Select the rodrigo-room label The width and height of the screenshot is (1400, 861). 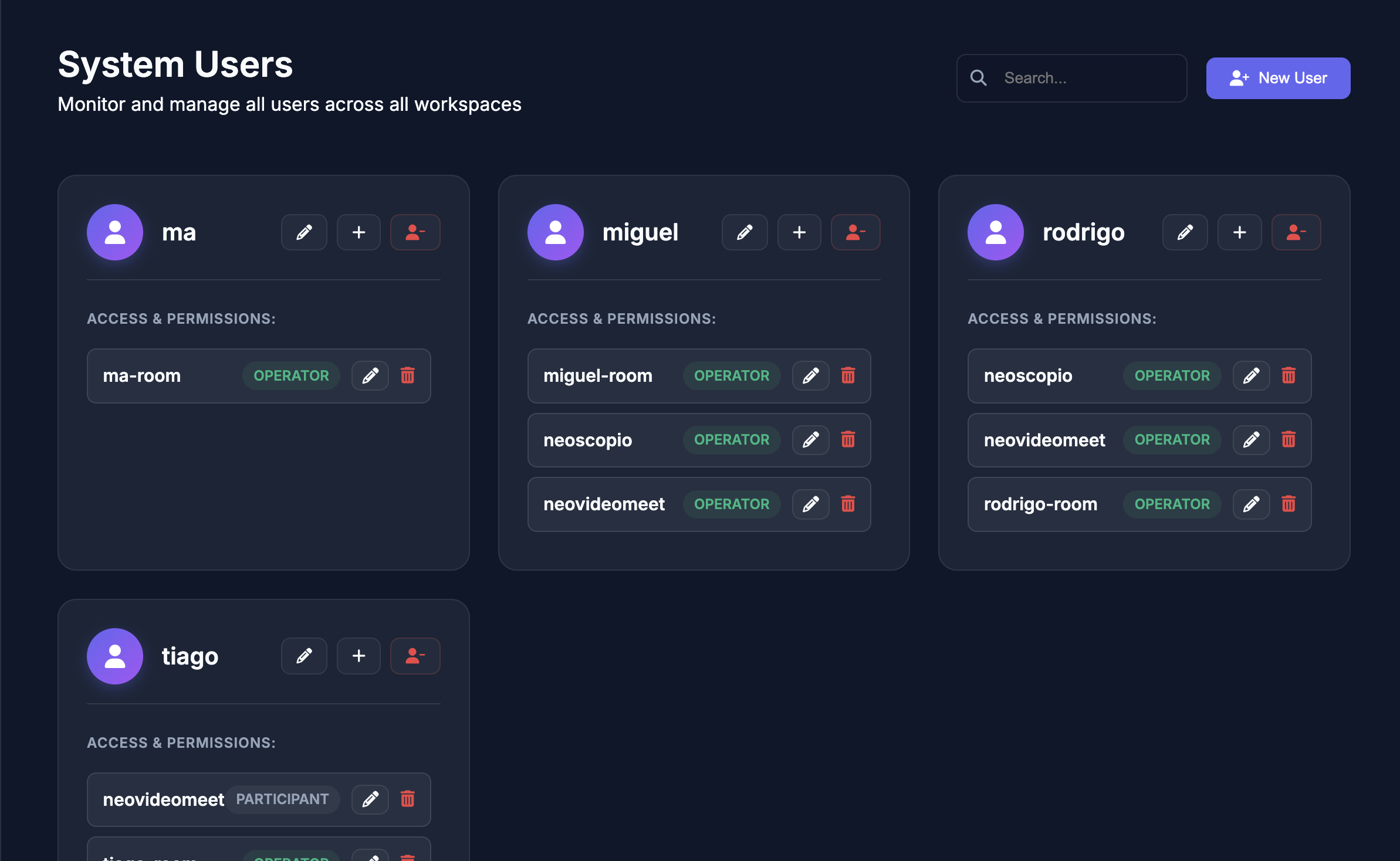[1040, 504]
